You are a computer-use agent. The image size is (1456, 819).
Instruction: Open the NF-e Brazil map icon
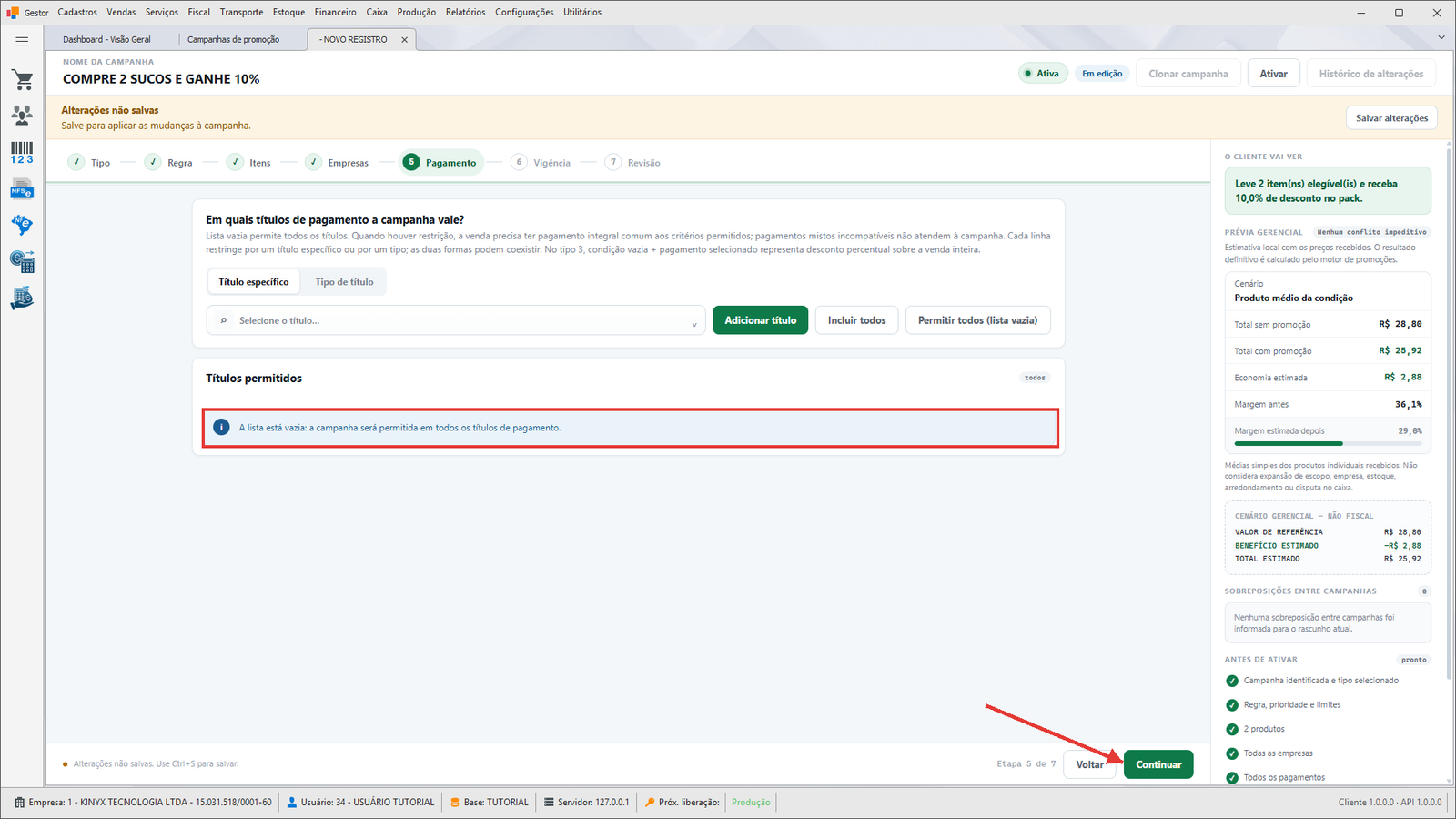click(x=22, y=225)
